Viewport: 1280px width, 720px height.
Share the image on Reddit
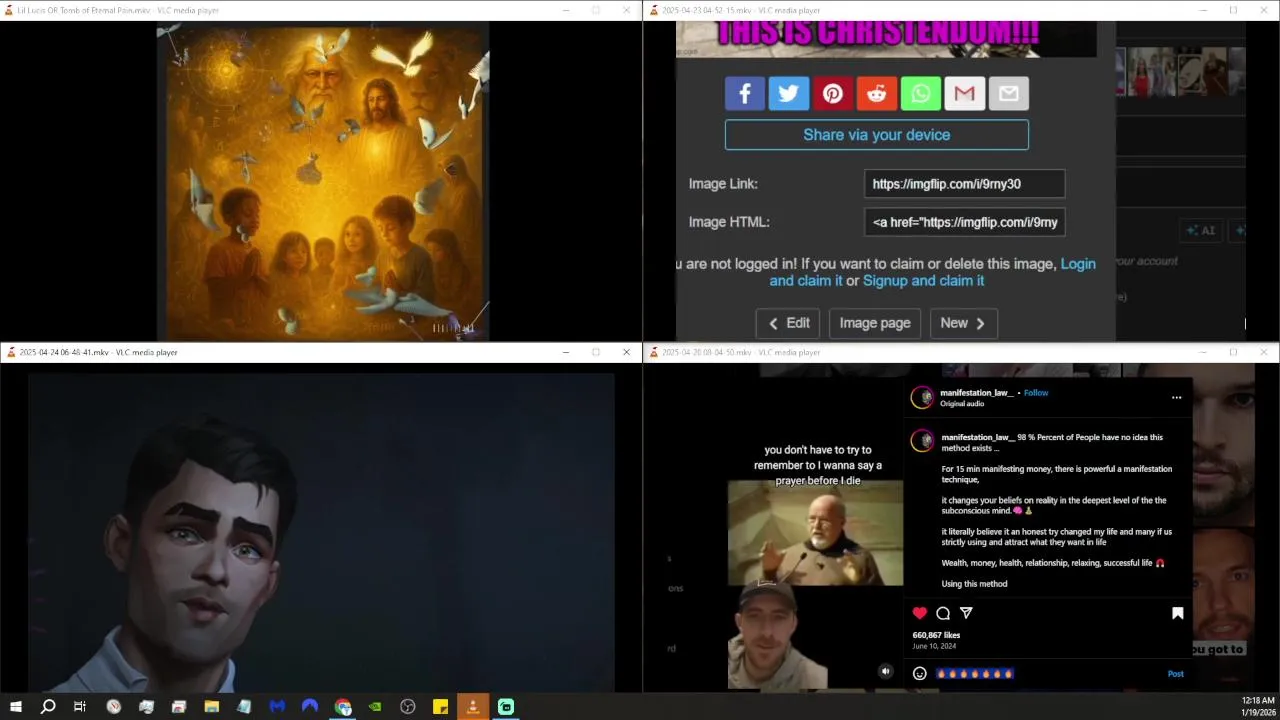[x=876, y=93]
